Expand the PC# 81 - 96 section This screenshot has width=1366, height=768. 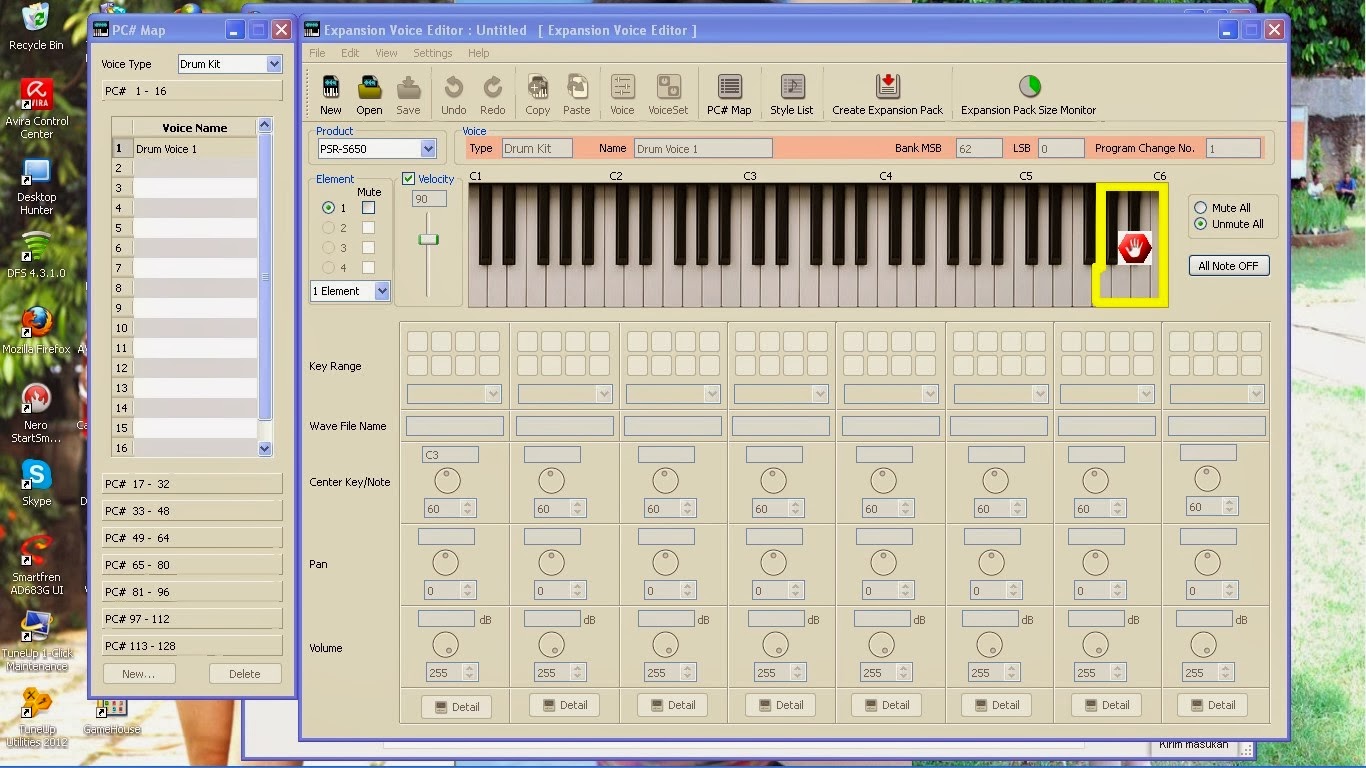(192, 591)
